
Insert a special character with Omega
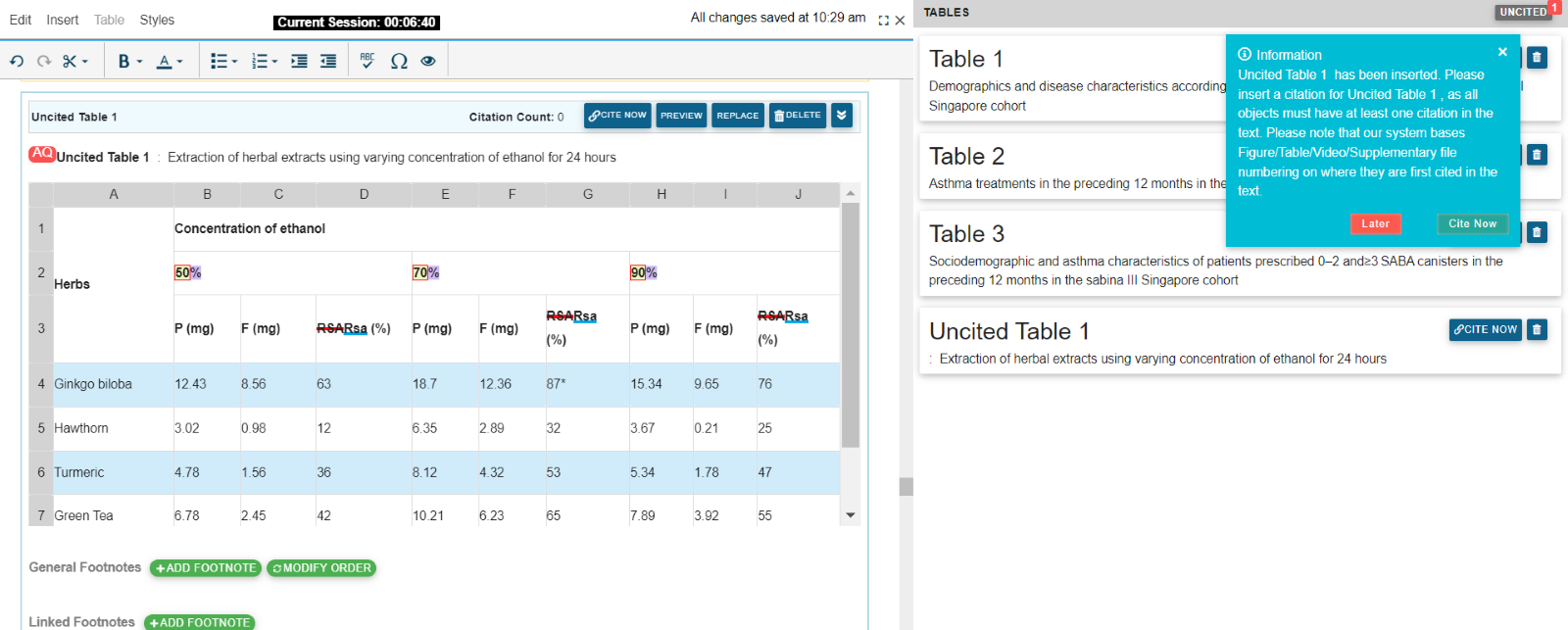pyautogui.click(x=399, y=61)
